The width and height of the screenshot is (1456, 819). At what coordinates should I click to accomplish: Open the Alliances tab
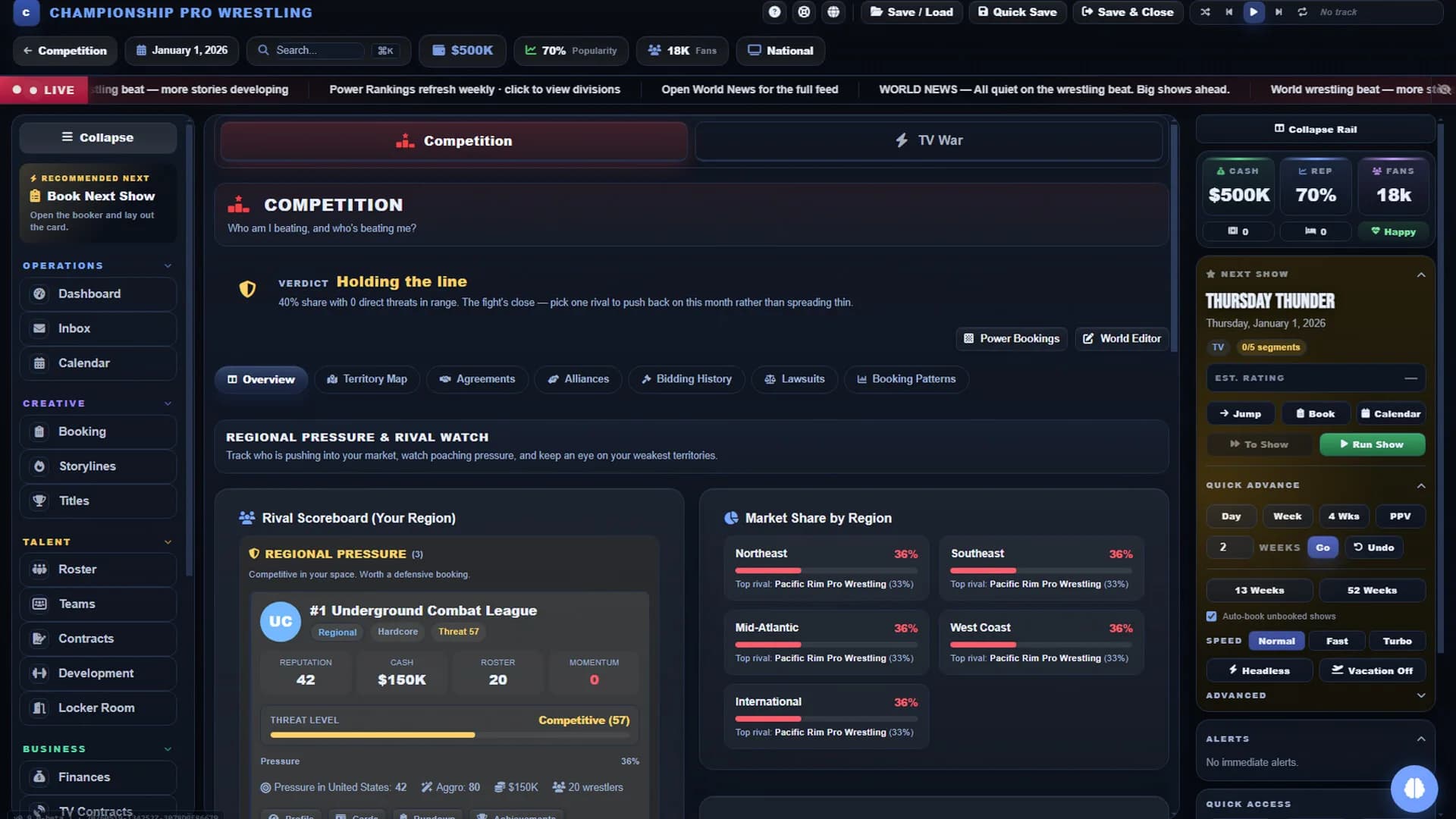[x=578, y=379]
